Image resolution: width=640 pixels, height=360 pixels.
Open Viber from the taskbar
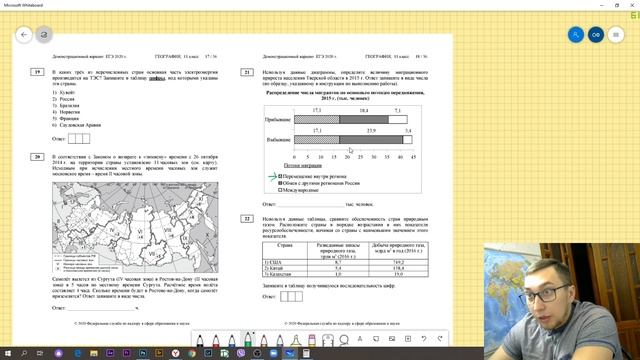click(x=241, y=353)
